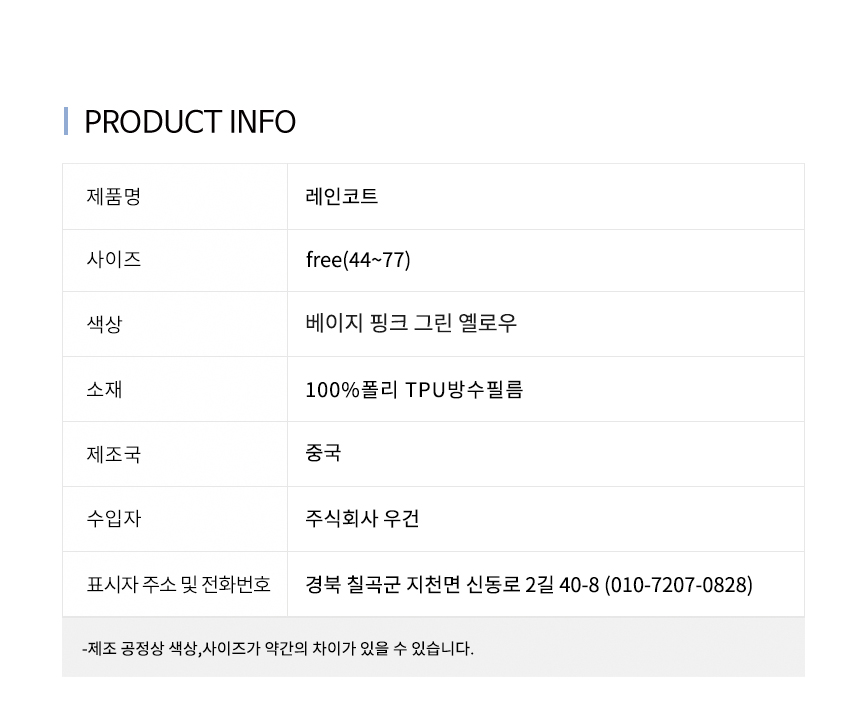This screenshot has height=705, width=860.
Task: Click the 제조 공정상 footnote notice text
Action: (278, 649)
